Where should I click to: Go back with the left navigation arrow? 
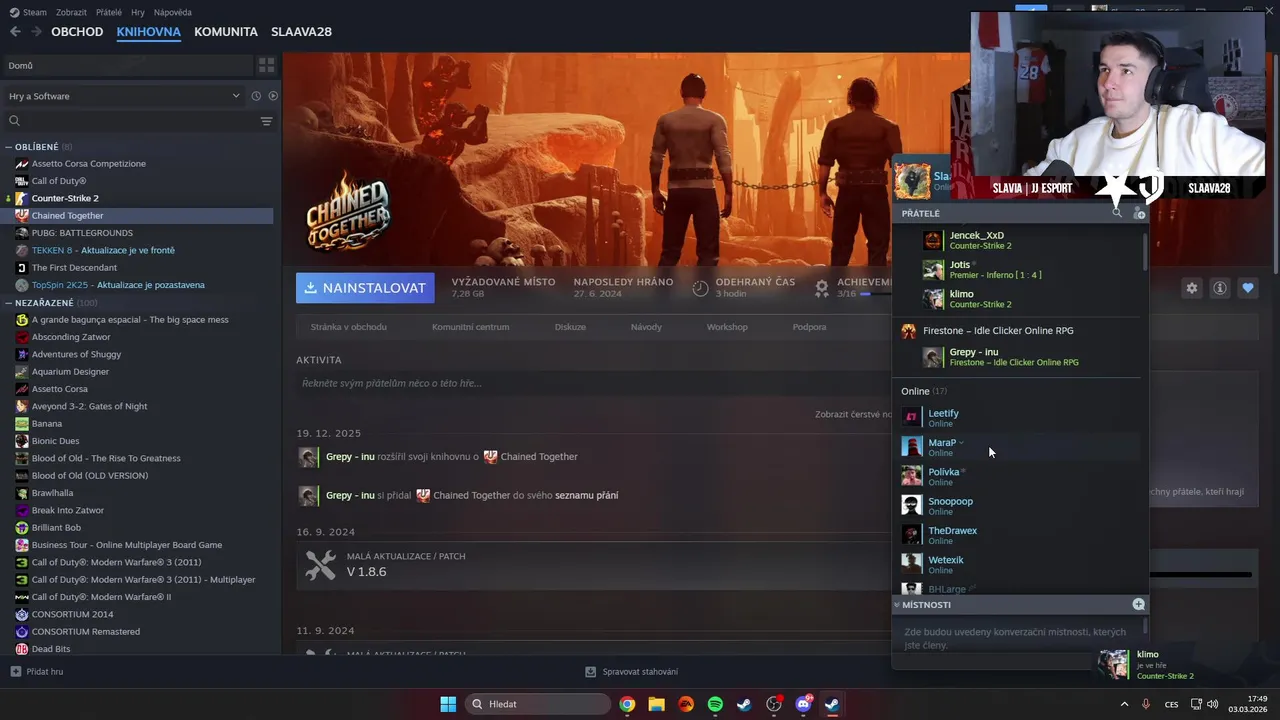pyautogui.click(x=15, y=32)
